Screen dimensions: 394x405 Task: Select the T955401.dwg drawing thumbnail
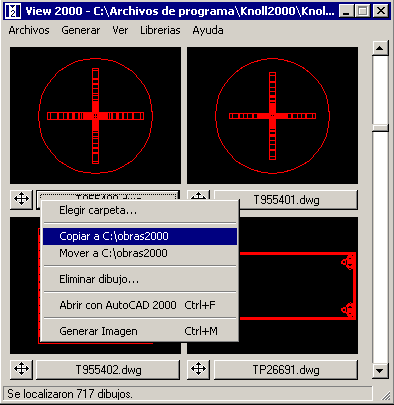pos(272,115)
